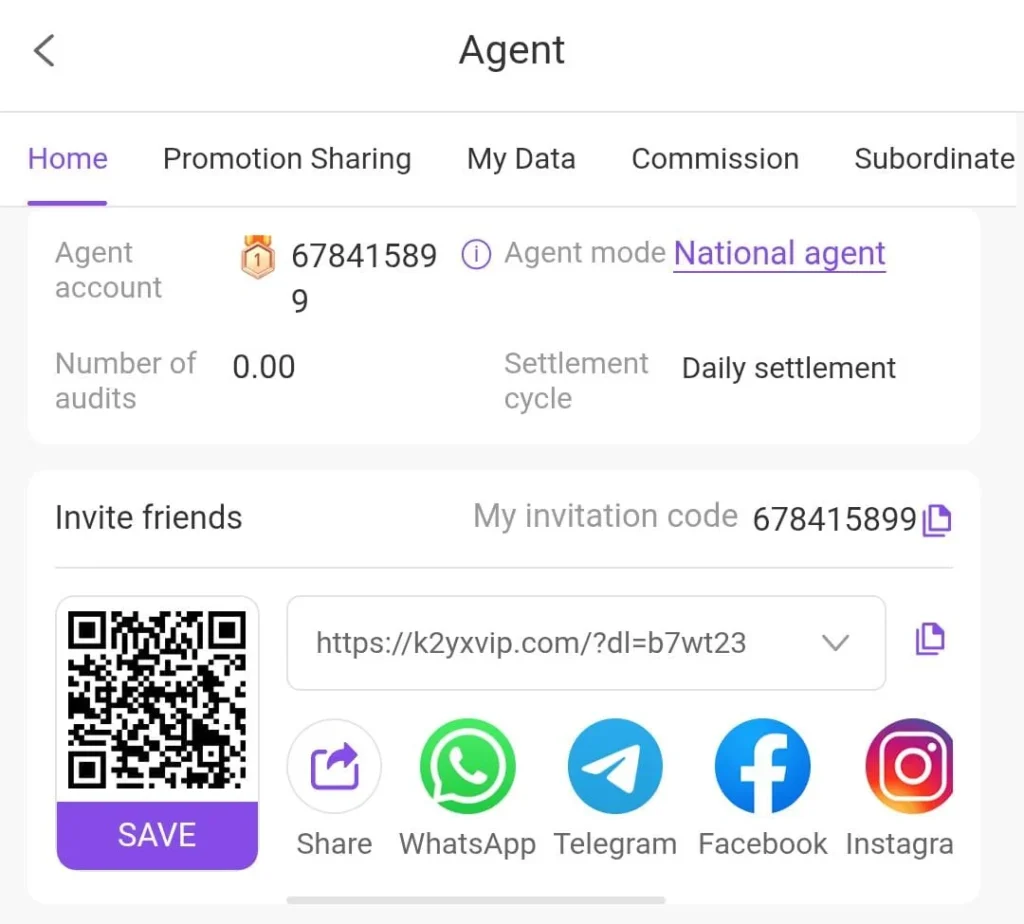Open the National agent link
1024x924 pixels.
780,253
